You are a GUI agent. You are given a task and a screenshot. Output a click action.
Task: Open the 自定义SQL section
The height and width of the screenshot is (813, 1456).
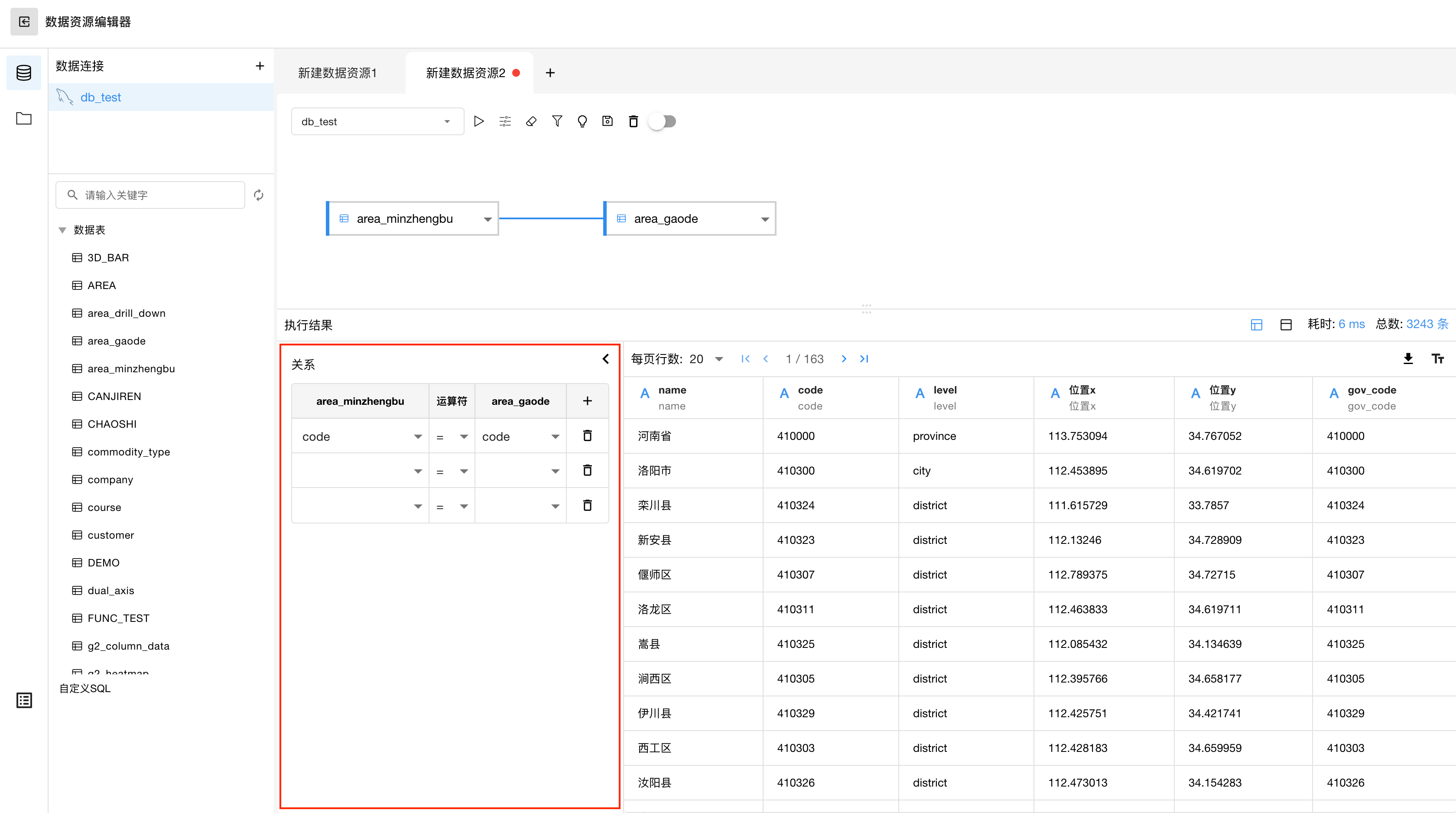(x=85, y=688)
